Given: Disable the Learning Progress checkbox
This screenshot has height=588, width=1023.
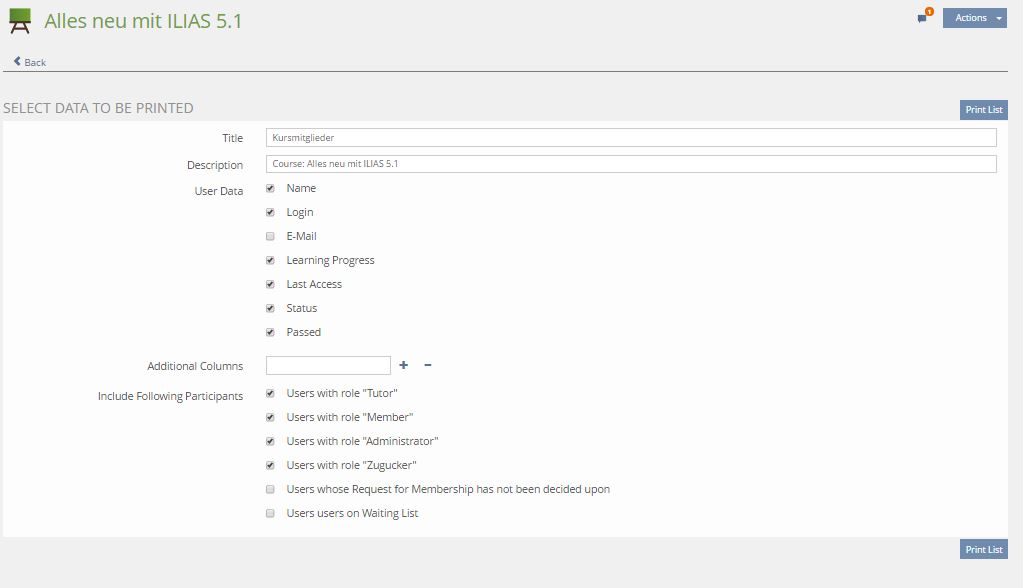Looking at the screenshot, I should (270, 260).
